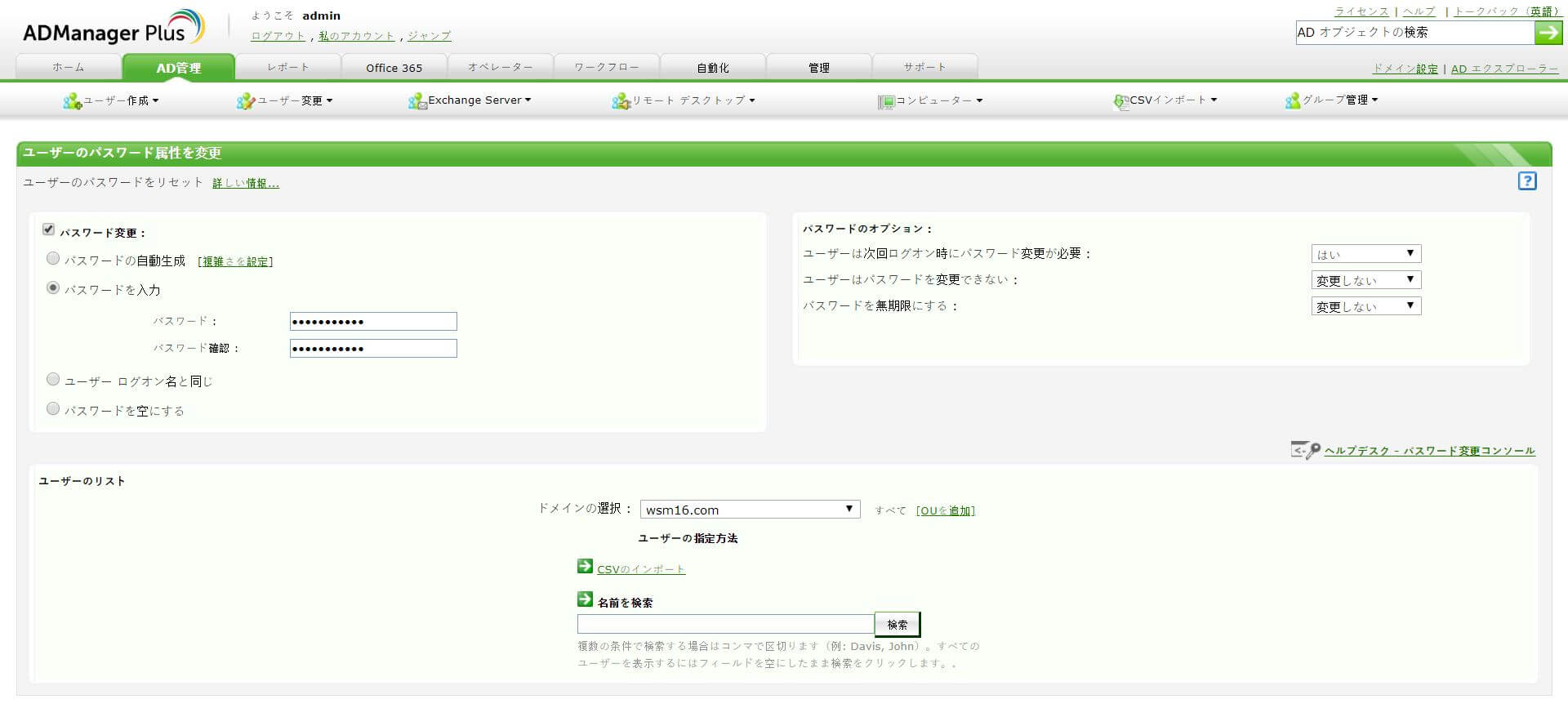Click the AD オブジェクトの検索 field

click(x=1415, y=33)
